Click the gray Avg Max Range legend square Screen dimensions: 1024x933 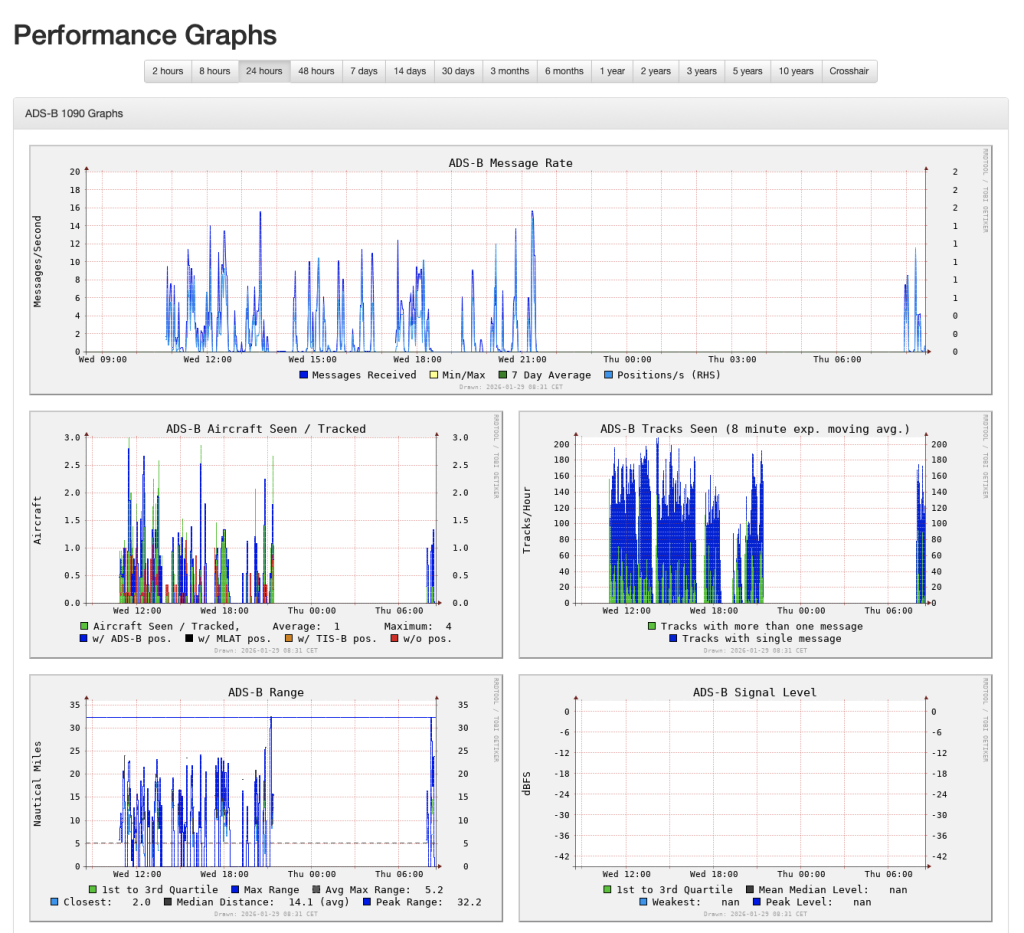tap(315, 888)
